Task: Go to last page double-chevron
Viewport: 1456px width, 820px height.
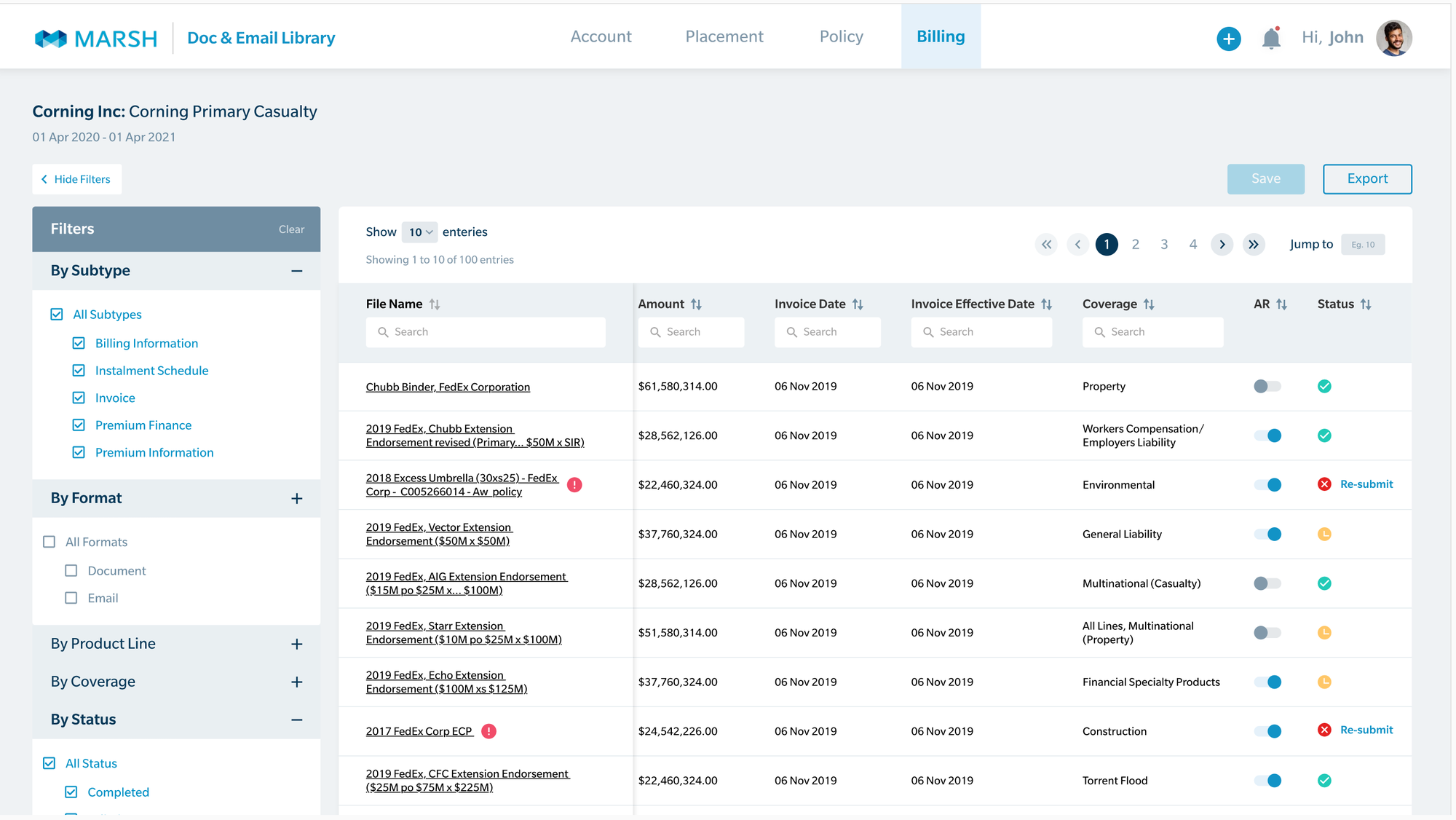Action: [1254, 245]
